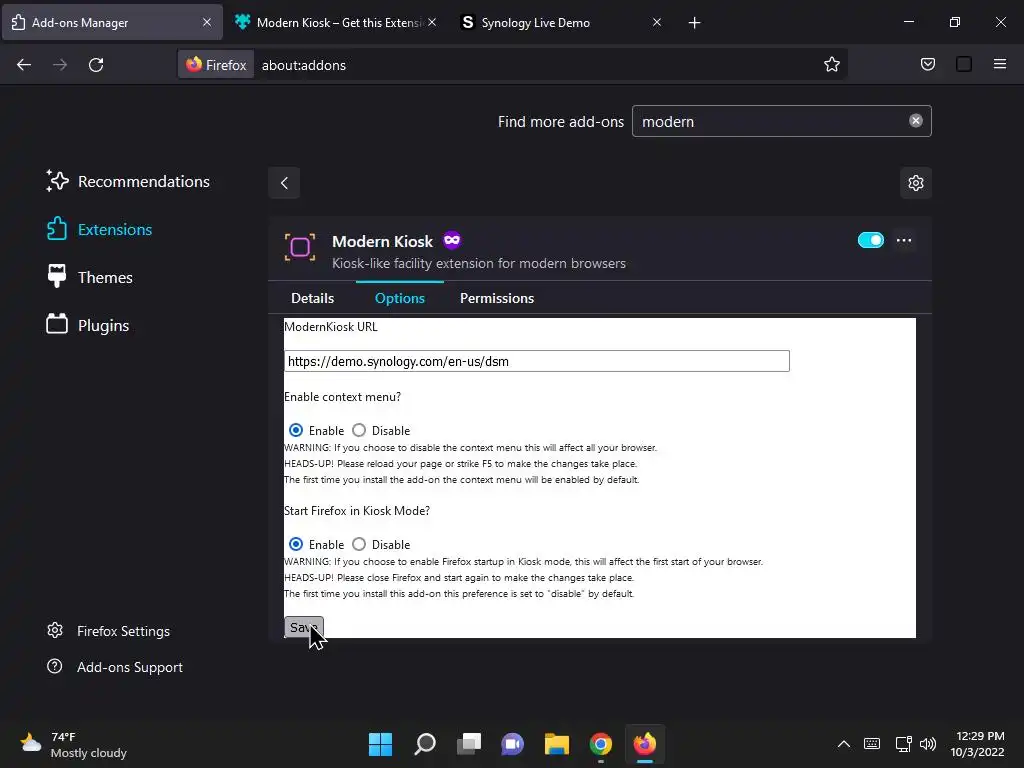Open the Firefox application menu
The image size is (1024, 768).
(999, 65)
